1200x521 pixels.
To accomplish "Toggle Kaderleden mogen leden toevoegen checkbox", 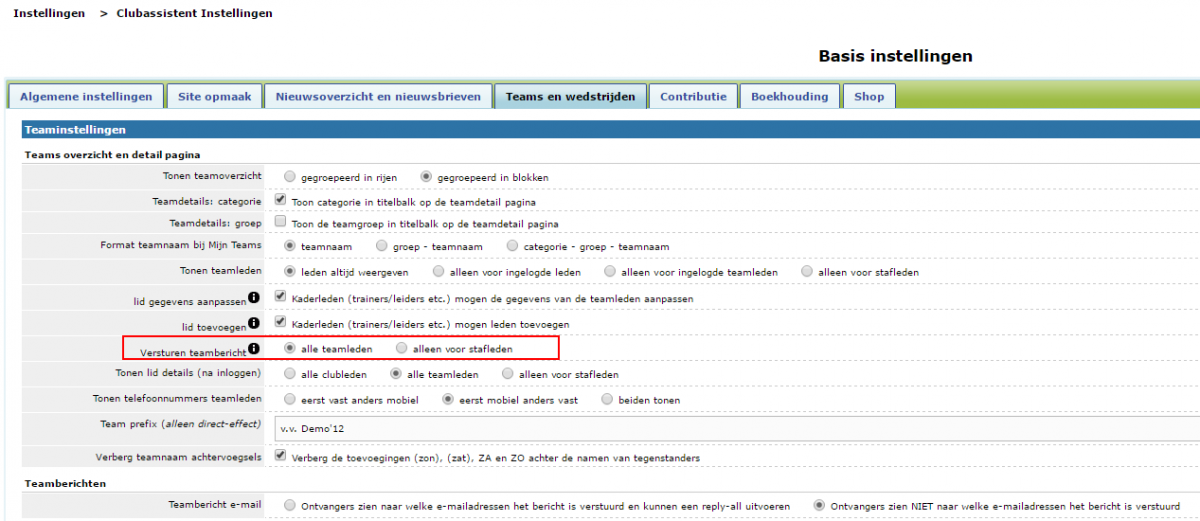I will (280, 322).
